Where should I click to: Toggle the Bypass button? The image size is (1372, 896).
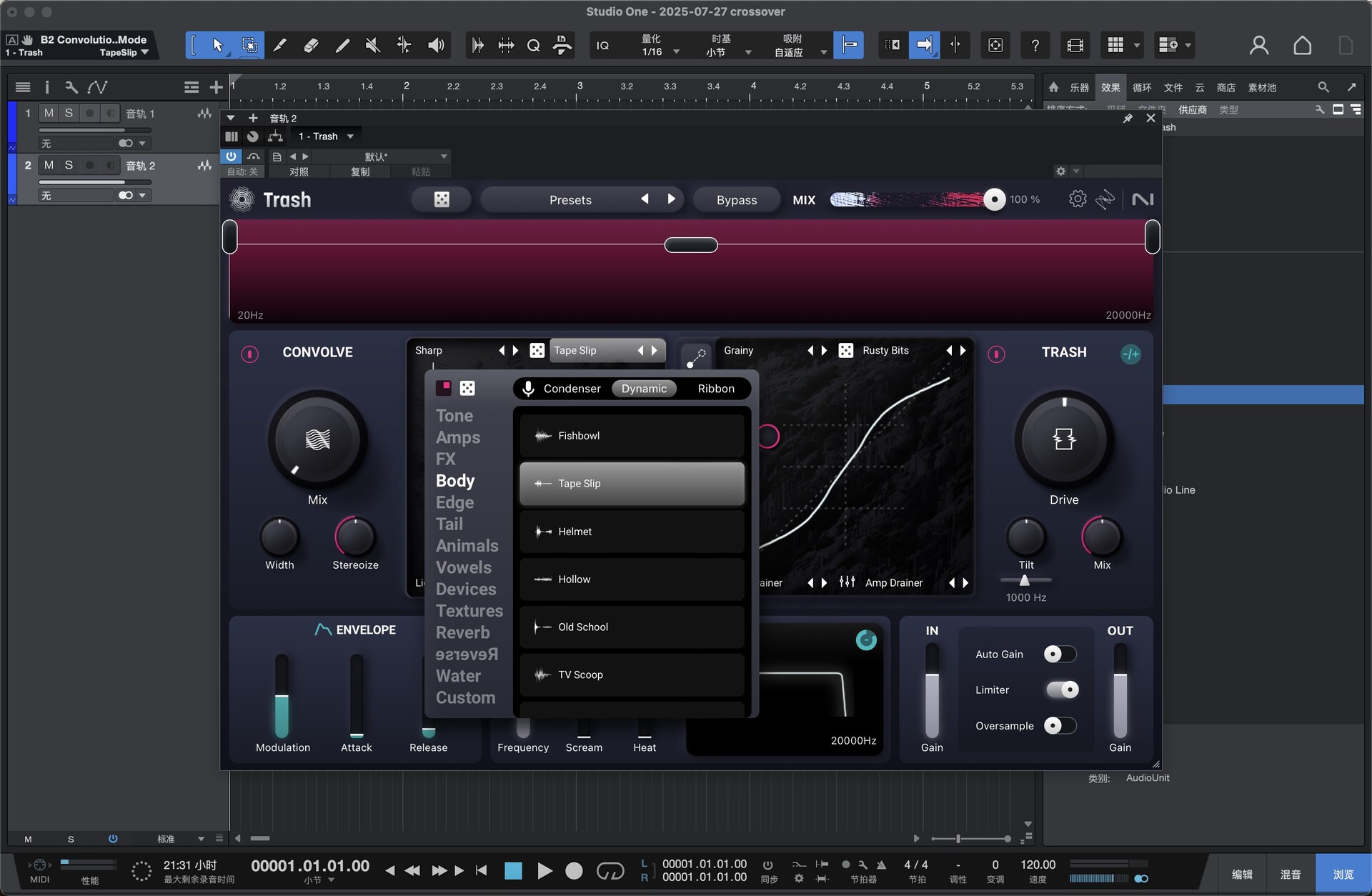(x=737, y=200)
